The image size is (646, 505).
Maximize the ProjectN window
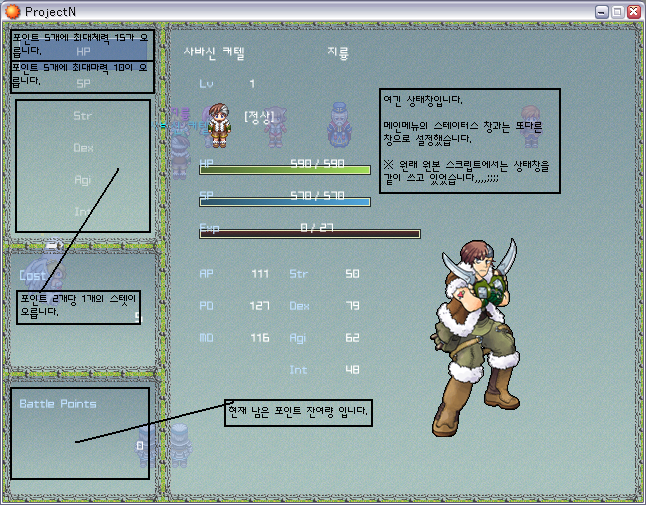point(617,10)
